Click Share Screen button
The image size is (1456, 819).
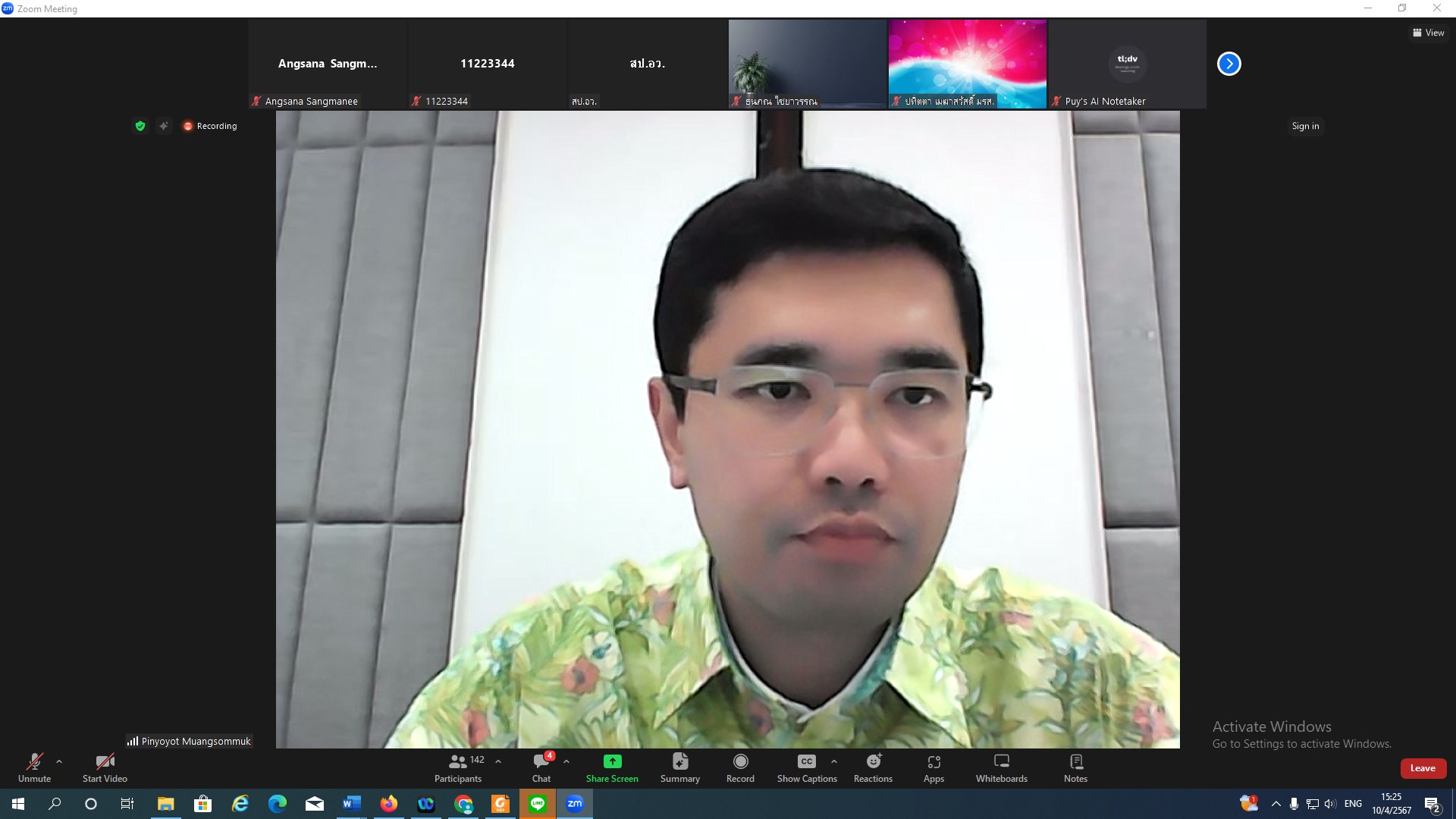coord(612,767)
